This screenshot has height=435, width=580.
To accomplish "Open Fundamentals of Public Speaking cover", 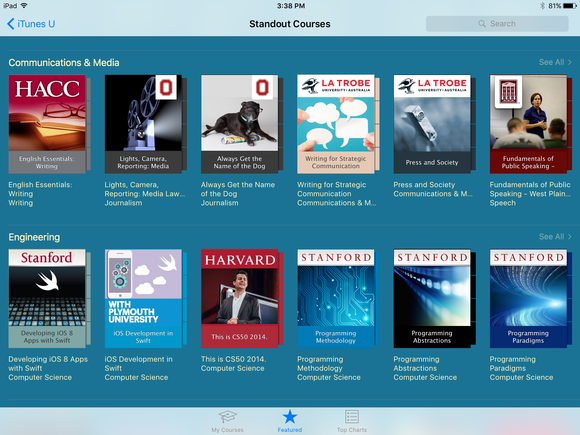I will point(528,124).
